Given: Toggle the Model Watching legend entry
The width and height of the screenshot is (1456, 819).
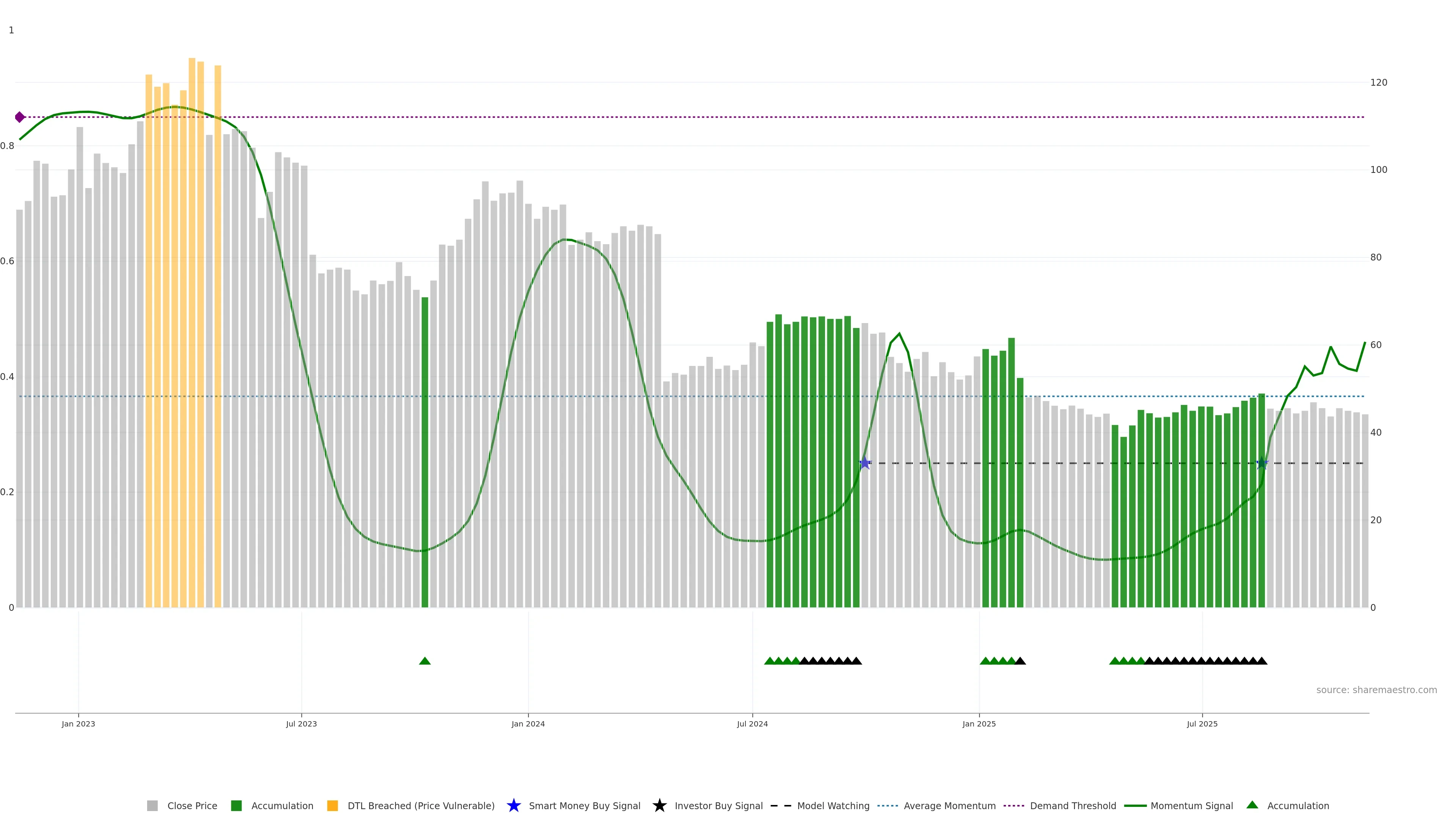Looking at the screenshot, I should coord(833,805).
